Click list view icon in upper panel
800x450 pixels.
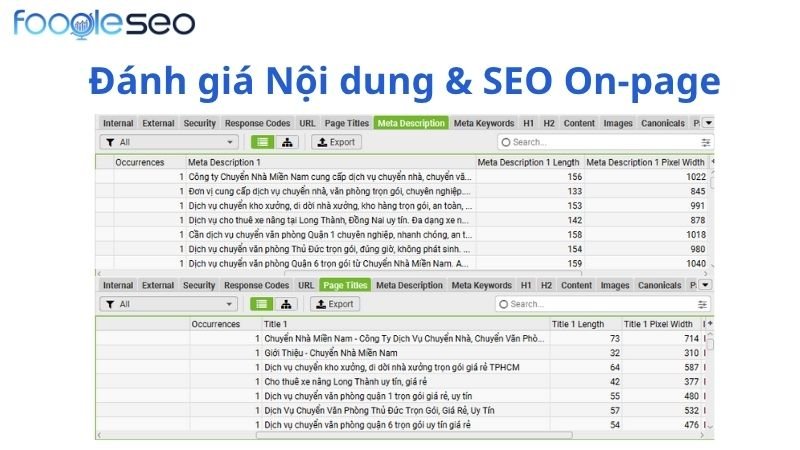click(x=263, y=142)
